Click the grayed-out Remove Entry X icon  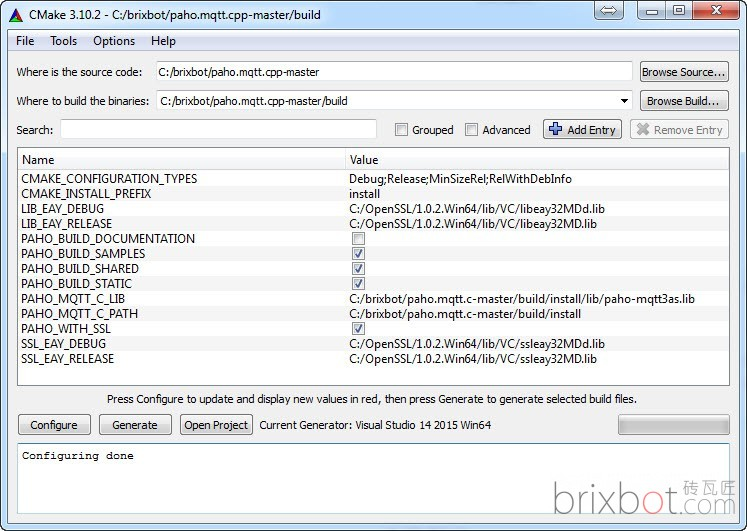pos(642,130)
